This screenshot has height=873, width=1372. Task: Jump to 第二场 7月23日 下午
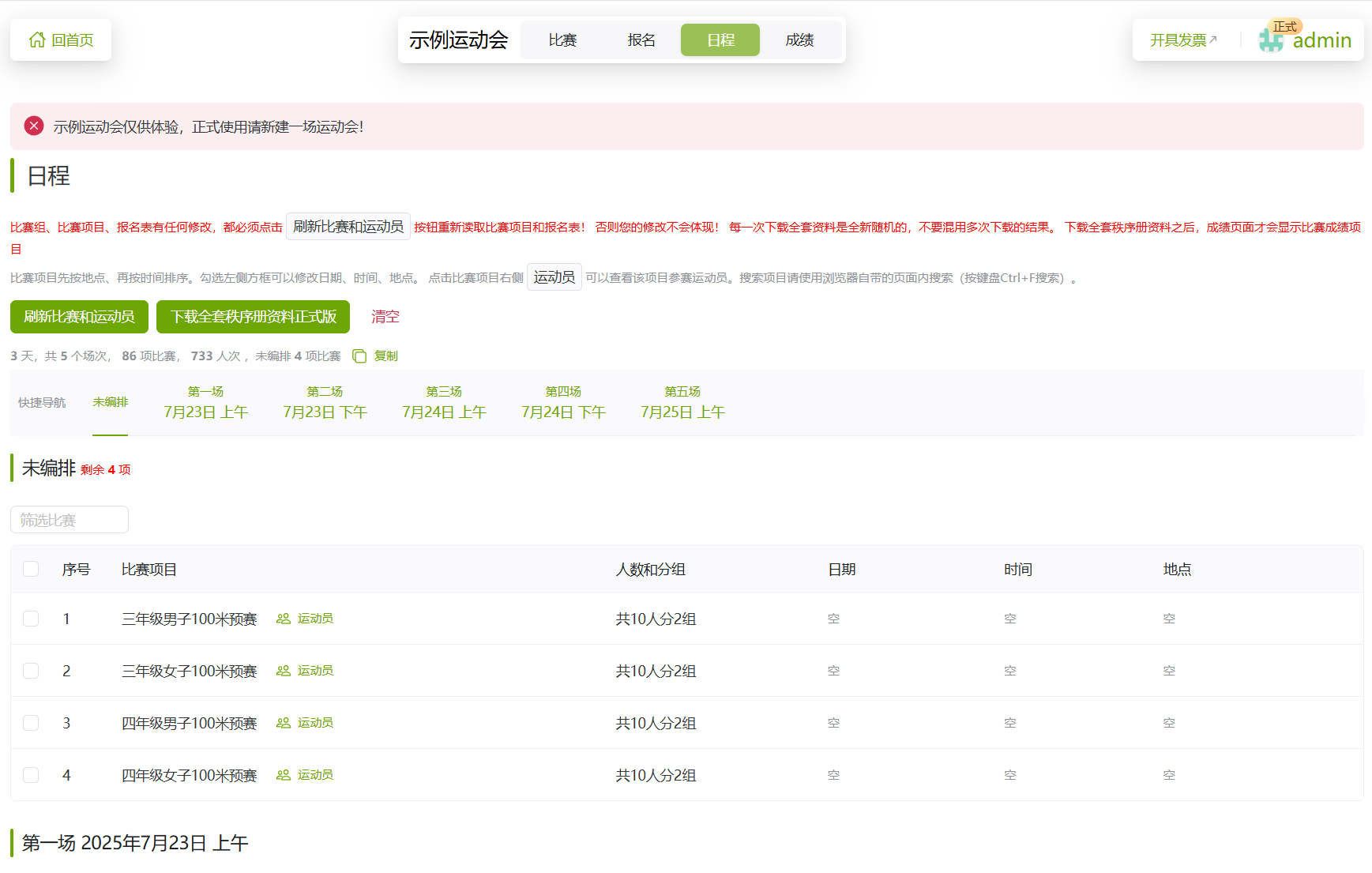[x=325, y=402]
